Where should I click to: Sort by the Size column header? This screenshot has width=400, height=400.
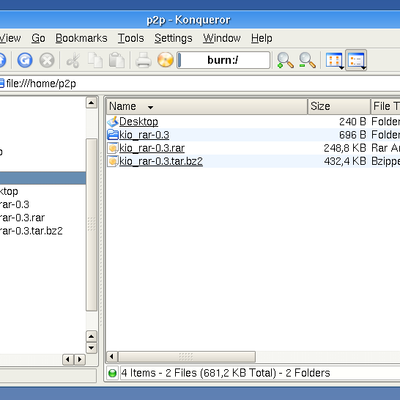339,106
